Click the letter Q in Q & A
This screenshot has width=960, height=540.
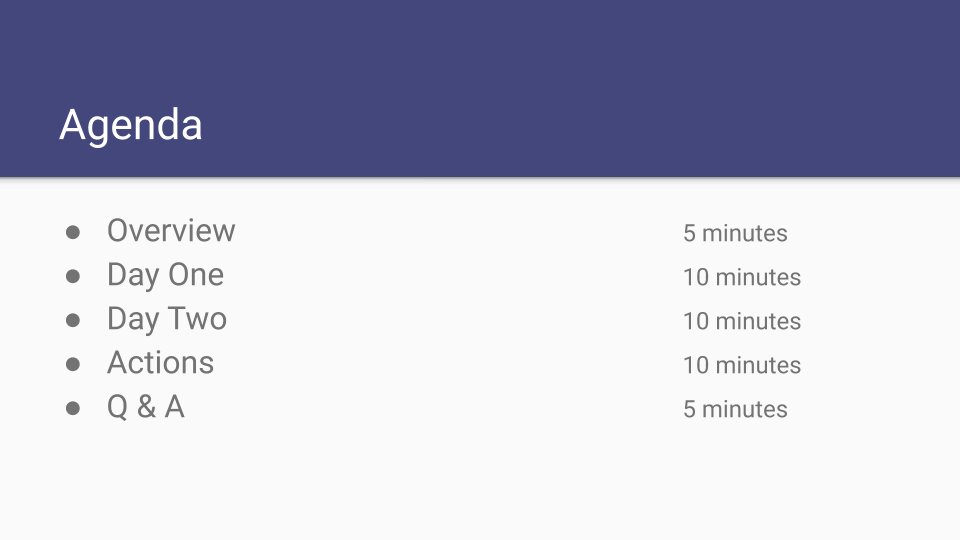[x=118, y=407]
